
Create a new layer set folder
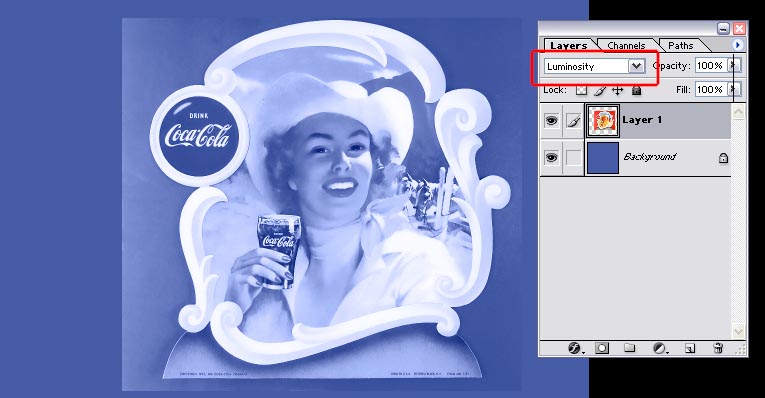click(629, 348)
